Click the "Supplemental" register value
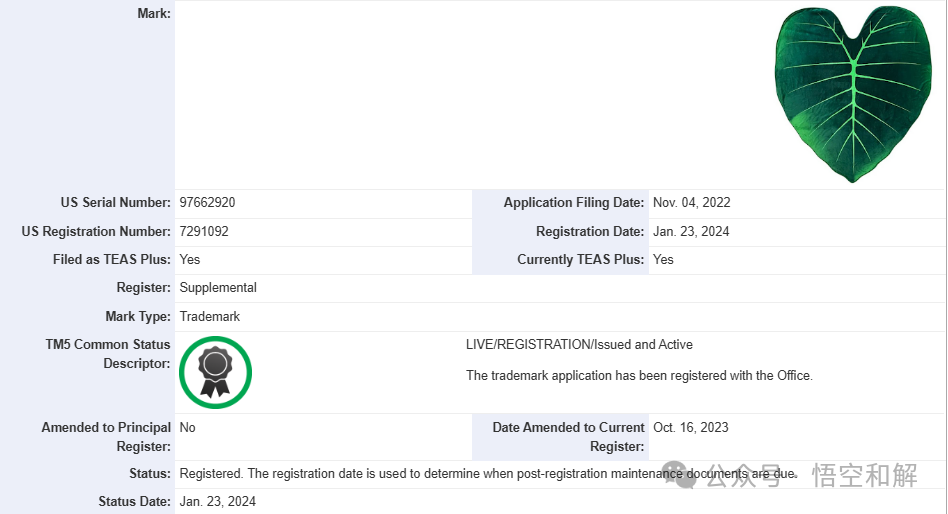Screen dimensions: 948x514 [218, 287]
